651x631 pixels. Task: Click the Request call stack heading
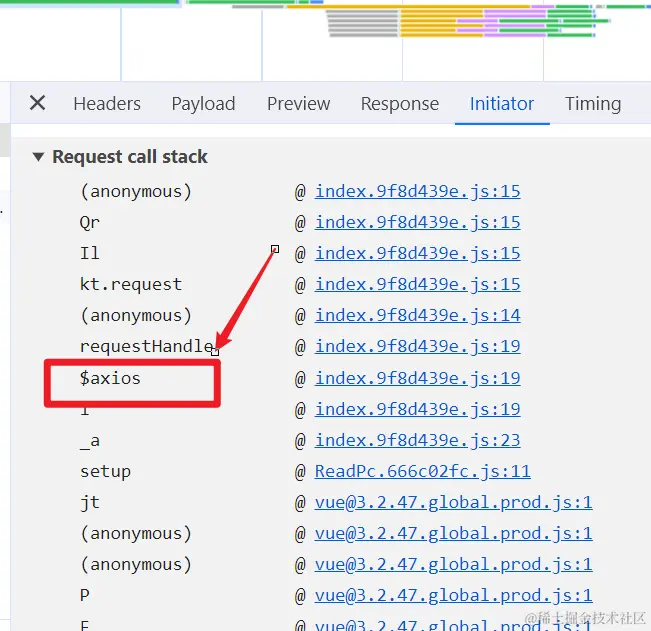click(130, 157)
